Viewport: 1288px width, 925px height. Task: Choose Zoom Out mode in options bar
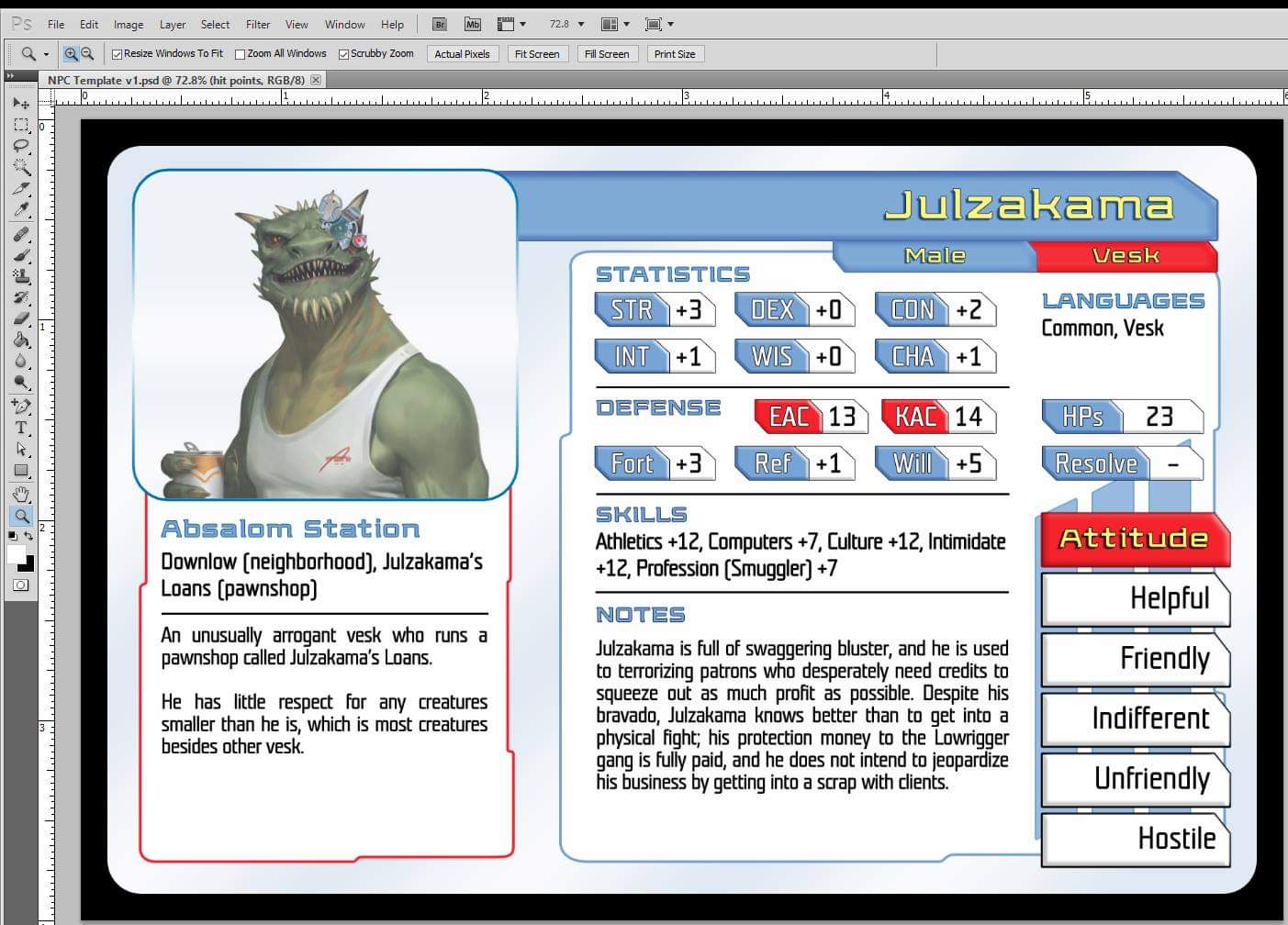87,54
